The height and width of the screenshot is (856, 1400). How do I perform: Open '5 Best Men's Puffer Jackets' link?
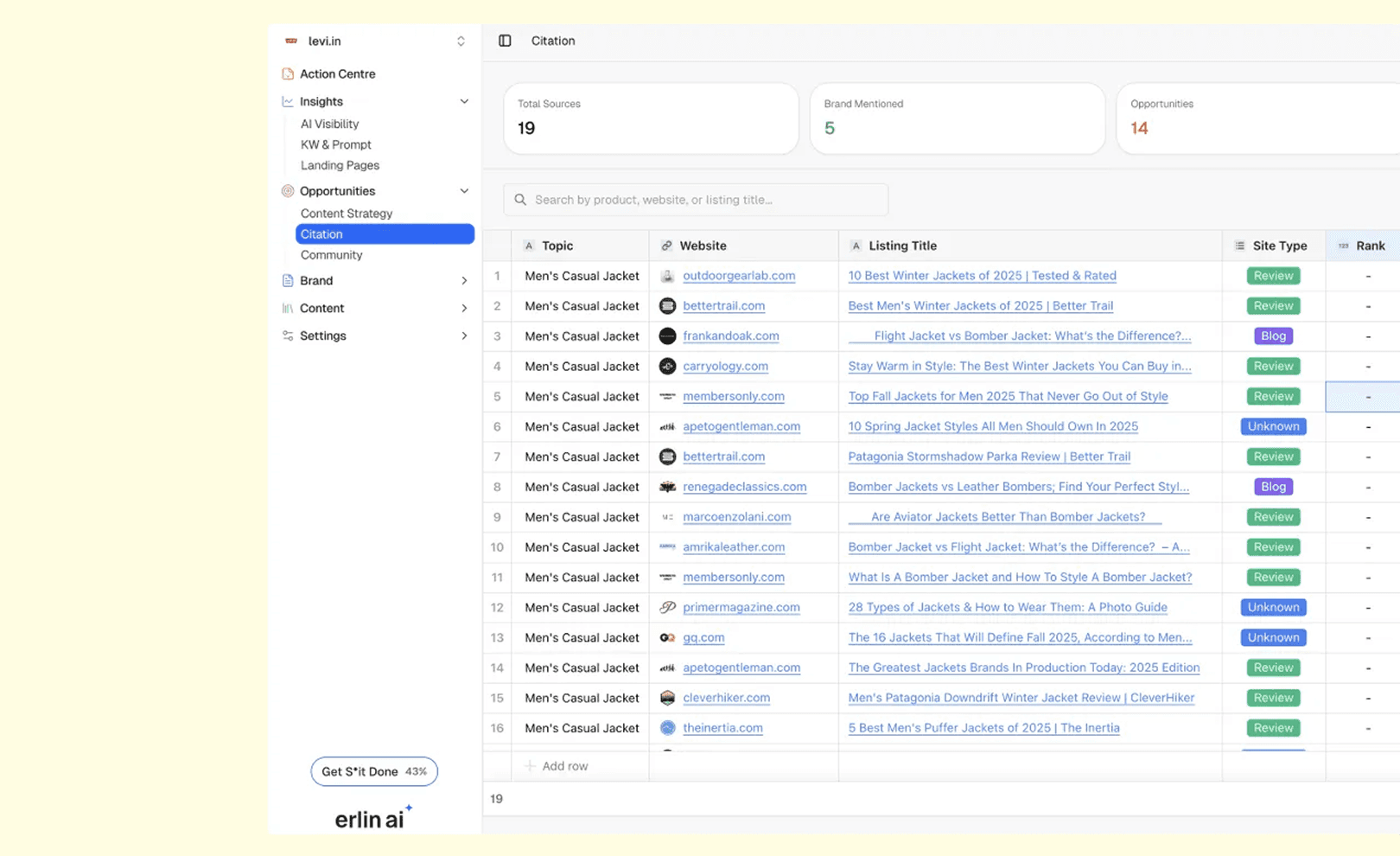tap(983, 728)
